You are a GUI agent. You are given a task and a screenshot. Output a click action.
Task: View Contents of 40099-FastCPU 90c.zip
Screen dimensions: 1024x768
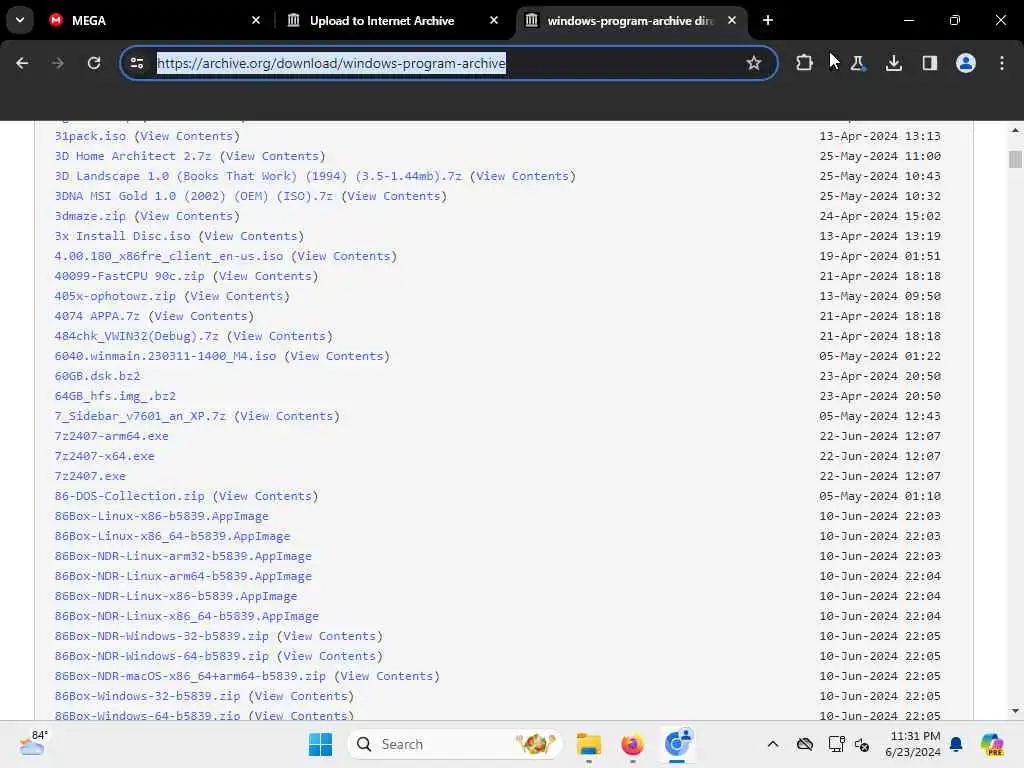click(x=265, y=276)
